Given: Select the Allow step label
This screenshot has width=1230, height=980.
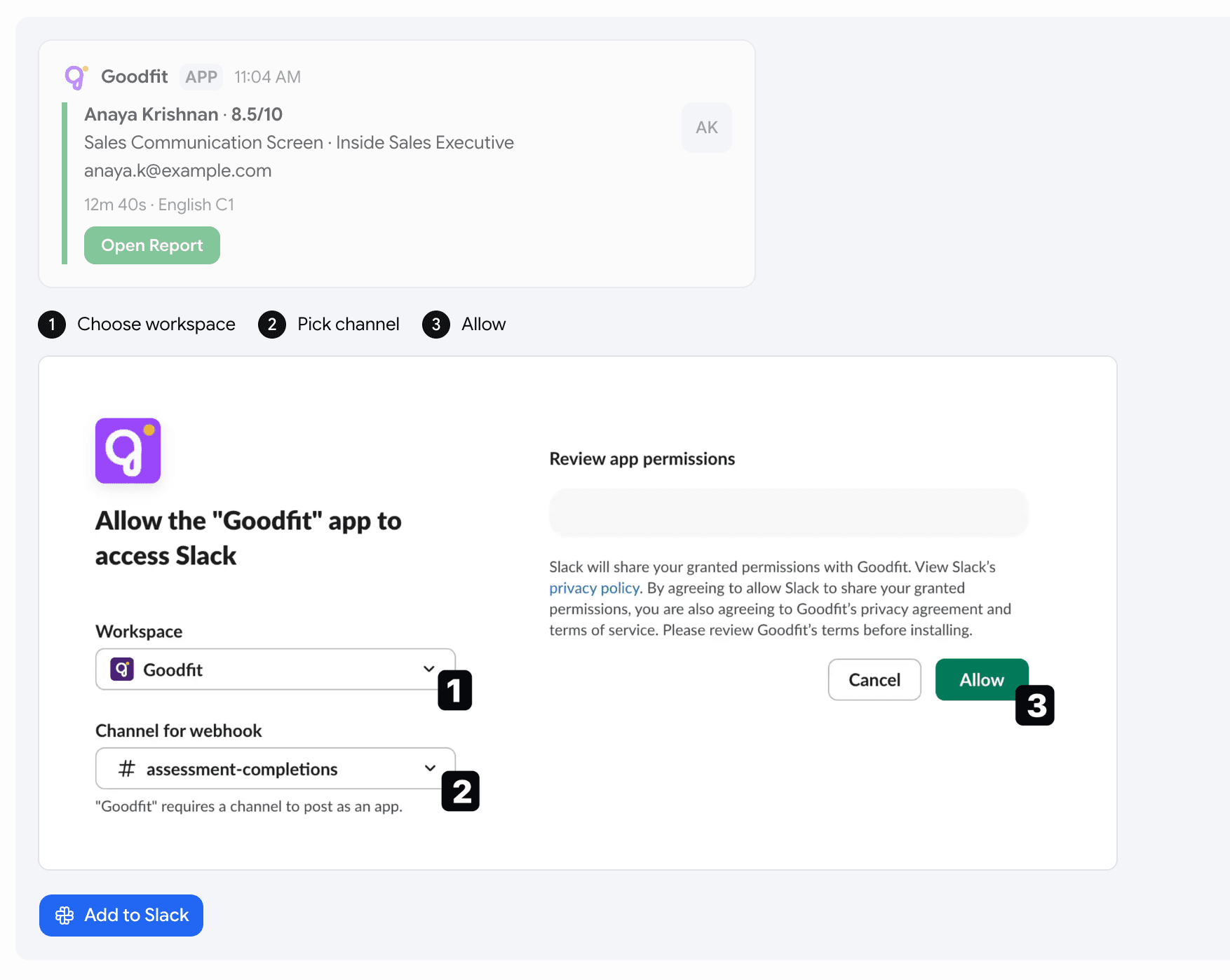Looking at the screenshot, I should [x=483, y=325].
